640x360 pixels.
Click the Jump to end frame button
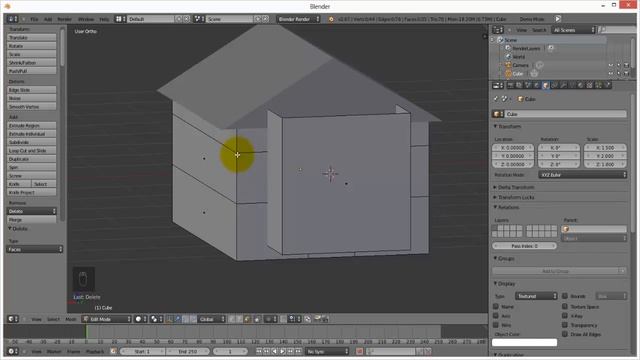[x=298, y=351]
